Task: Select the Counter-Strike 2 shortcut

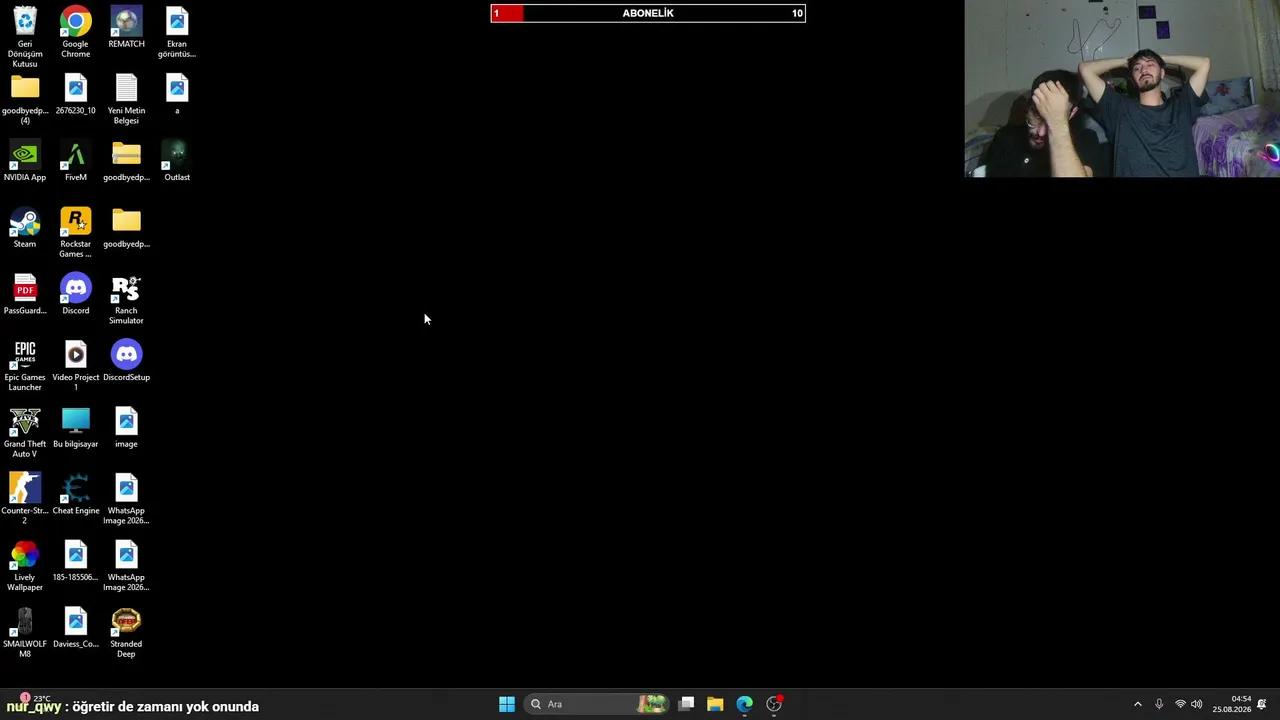Action: click(25, 500)
